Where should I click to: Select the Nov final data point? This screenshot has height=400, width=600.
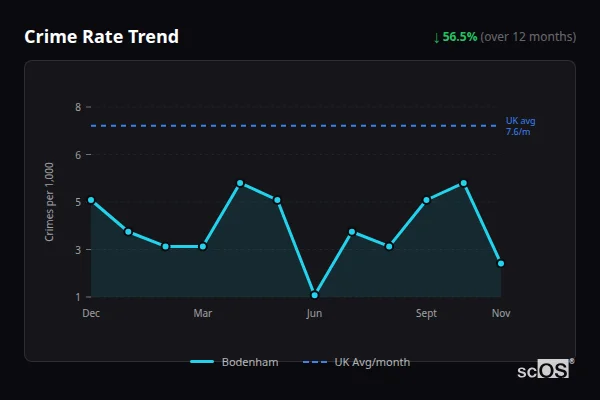pyautogui.click(x=501, y=263)
